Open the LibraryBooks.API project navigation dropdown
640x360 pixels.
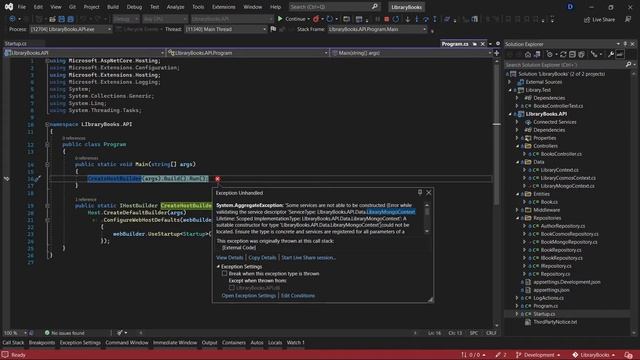point(84,53)
